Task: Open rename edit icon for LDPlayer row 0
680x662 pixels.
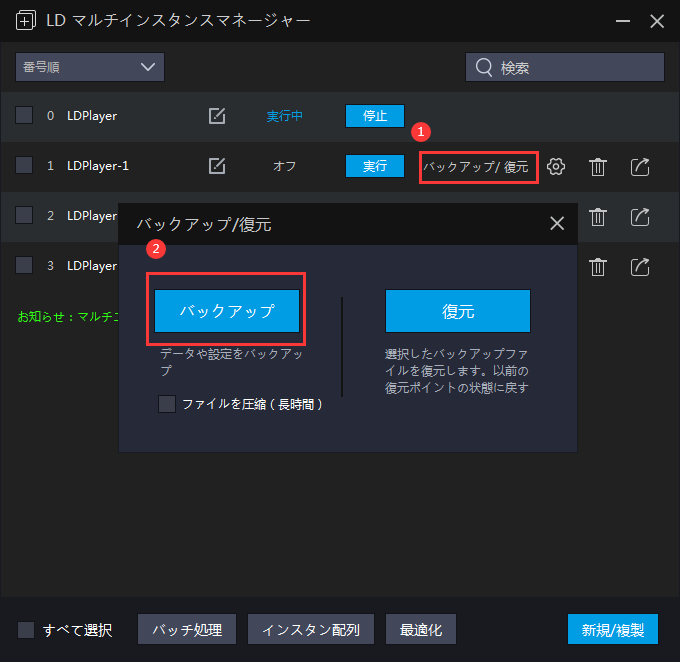Action: [217, 116]
